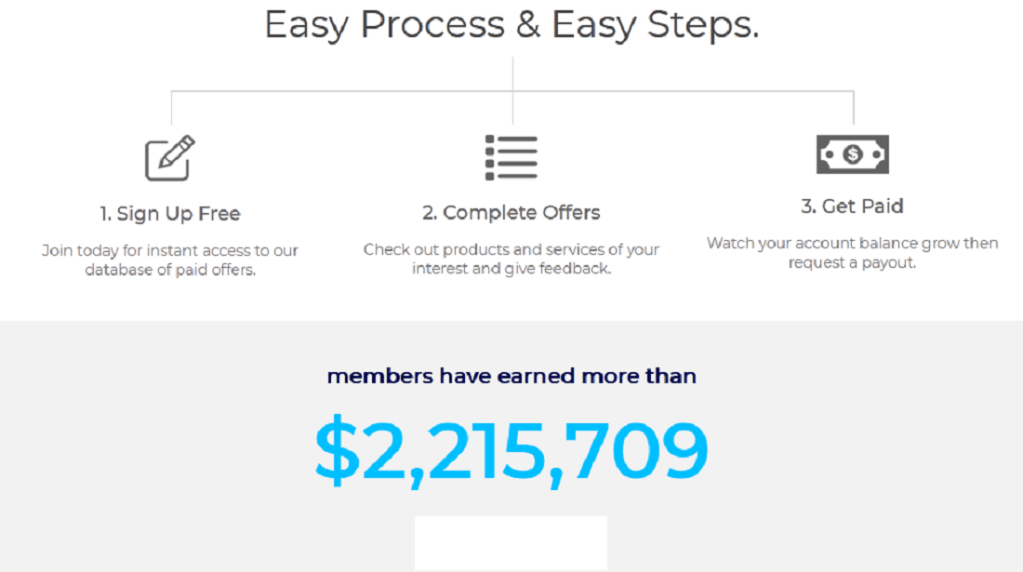The height and width of the screenshot is (572, 1023).
Task: Select the '2. Complete Offers' heading
Action: [511, 213]
